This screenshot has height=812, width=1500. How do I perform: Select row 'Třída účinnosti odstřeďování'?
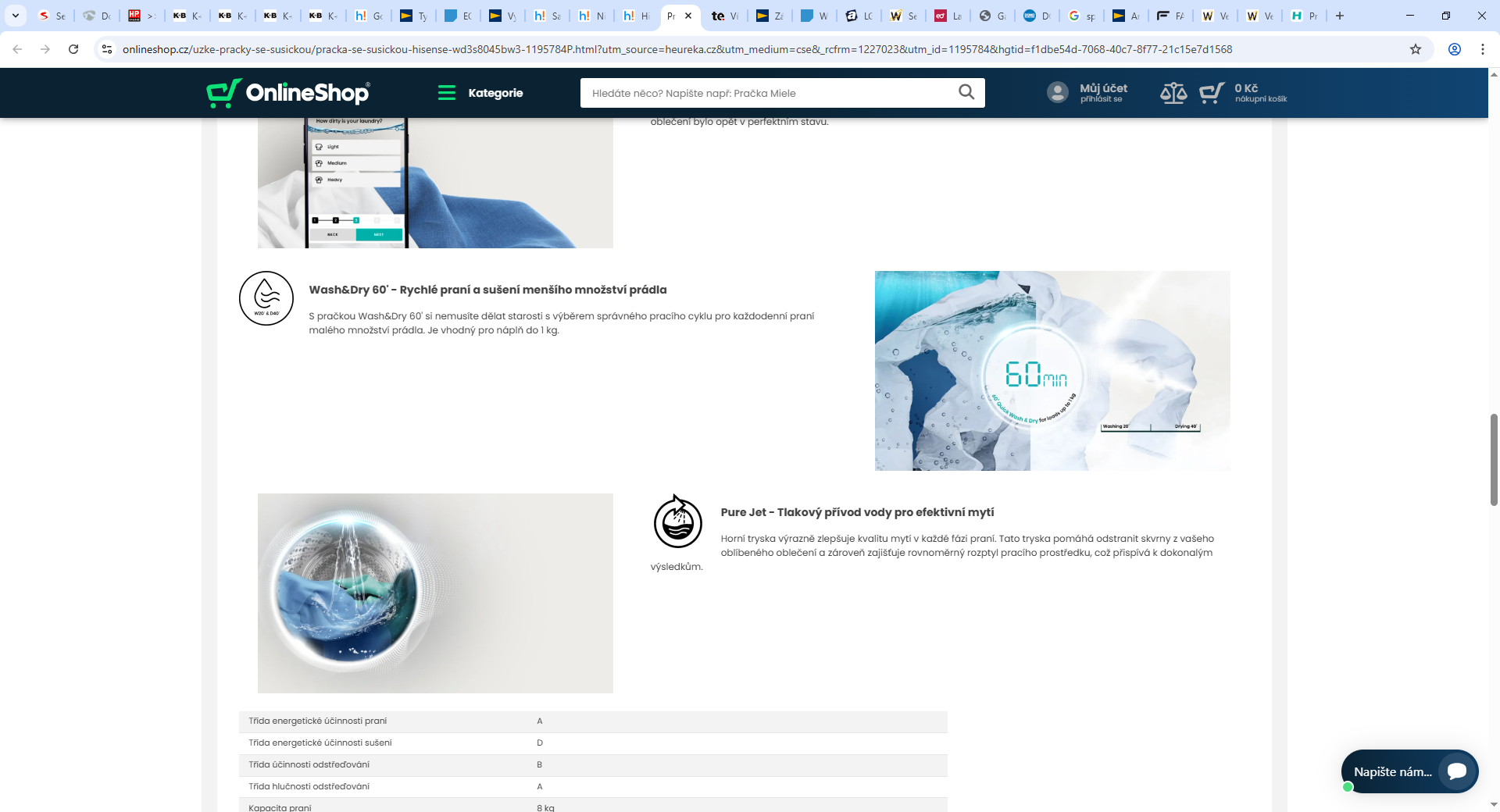(x=593, y=765)
